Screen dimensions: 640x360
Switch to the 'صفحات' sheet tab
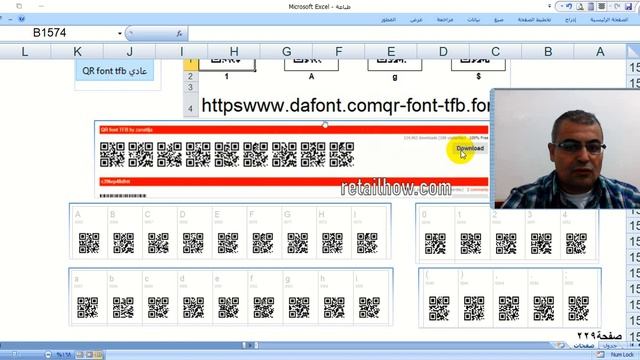tap(584, 346)
